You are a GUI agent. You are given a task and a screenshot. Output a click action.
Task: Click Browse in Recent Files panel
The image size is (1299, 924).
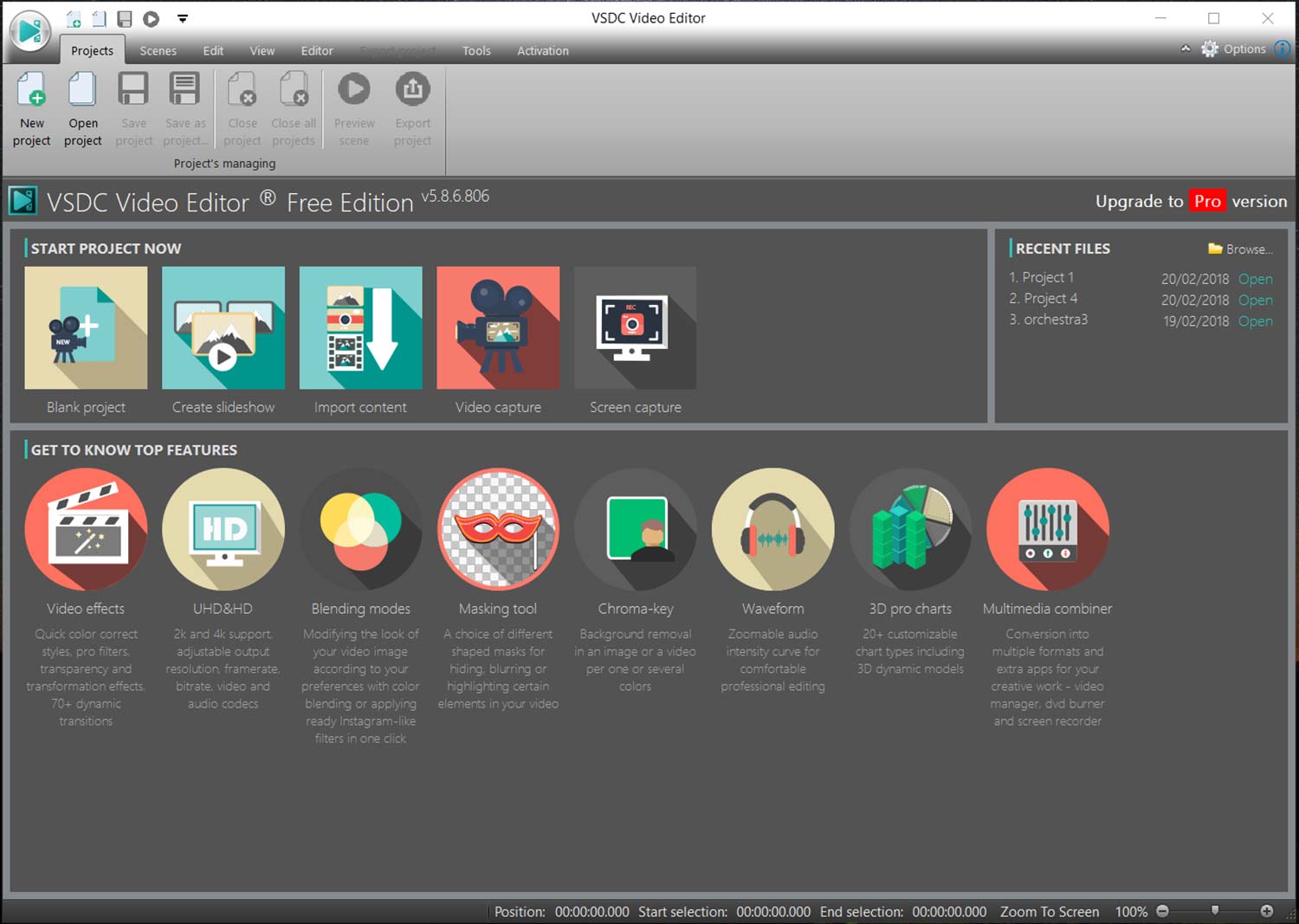tap(1240, 249)
